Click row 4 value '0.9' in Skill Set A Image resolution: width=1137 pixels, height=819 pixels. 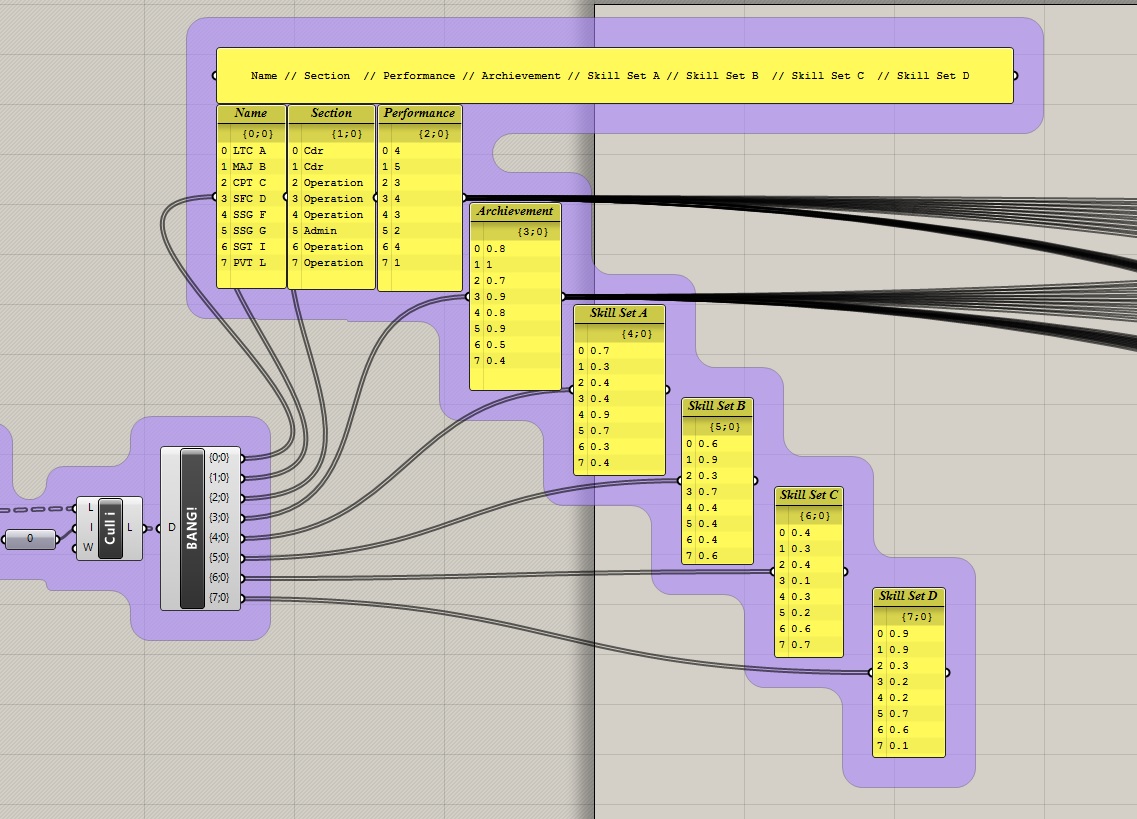[619, 415]
